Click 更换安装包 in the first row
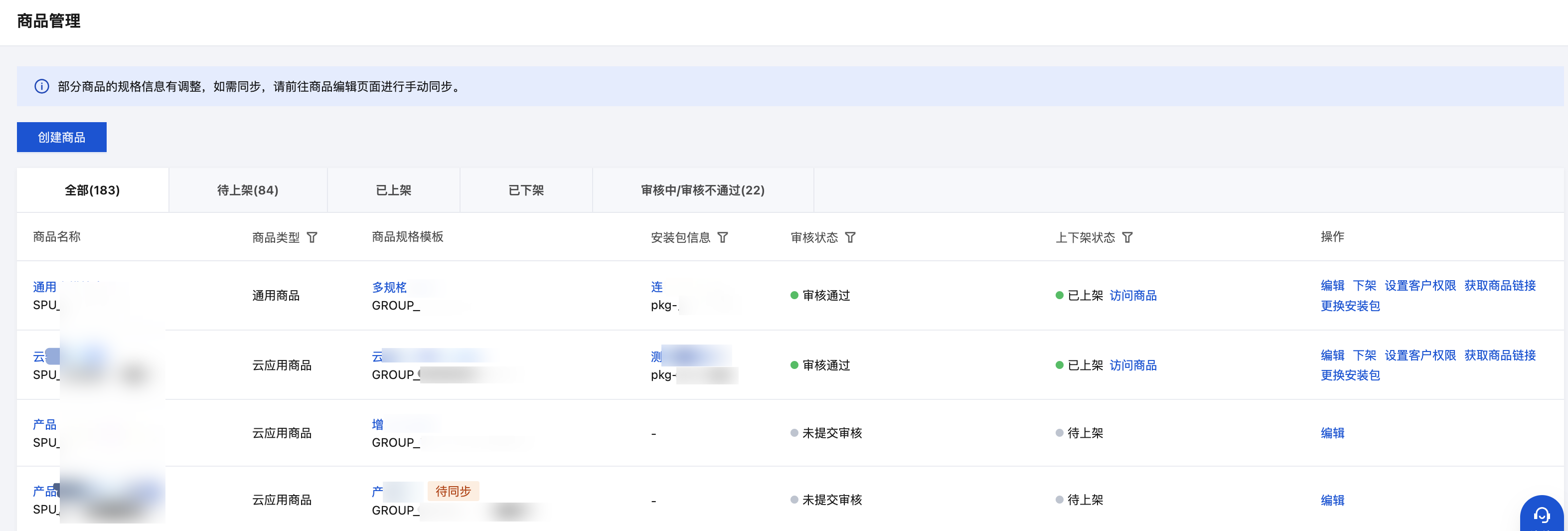This screenshot has height=531, width=1568. point(1350,306)
